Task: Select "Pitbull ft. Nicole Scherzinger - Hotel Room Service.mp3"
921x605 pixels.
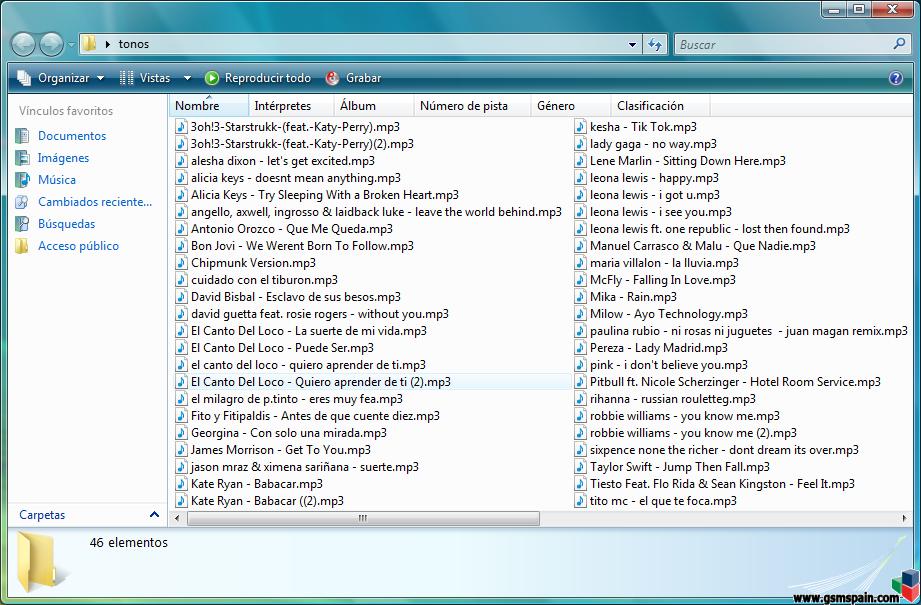Action: 735,382
